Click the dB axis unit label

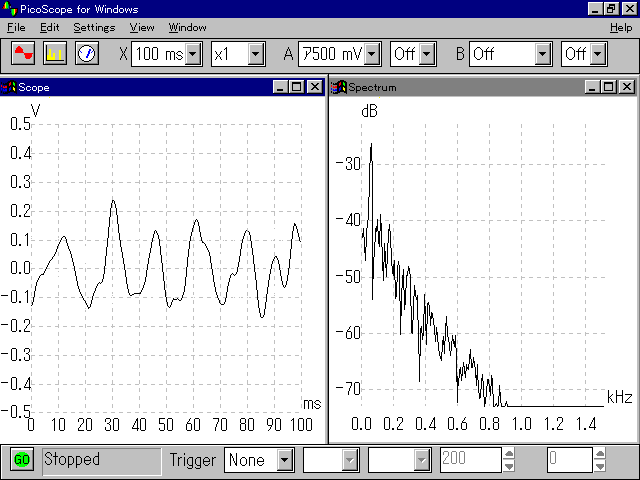[x=369, y=111]
